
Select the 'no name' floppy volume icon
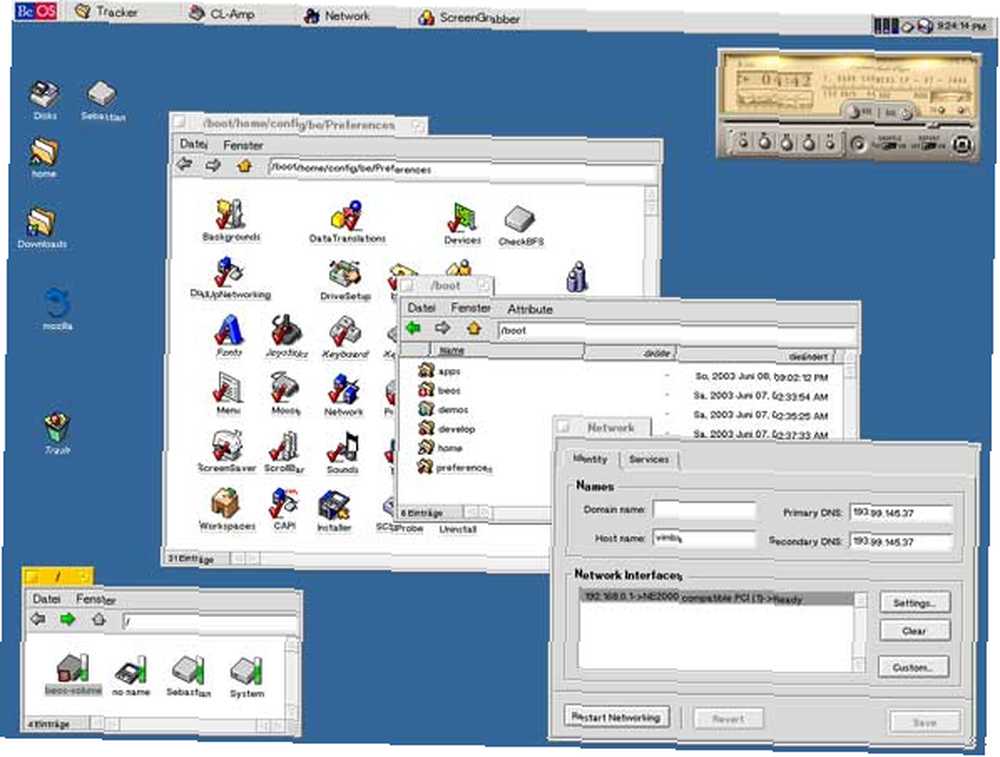(131, 677)
